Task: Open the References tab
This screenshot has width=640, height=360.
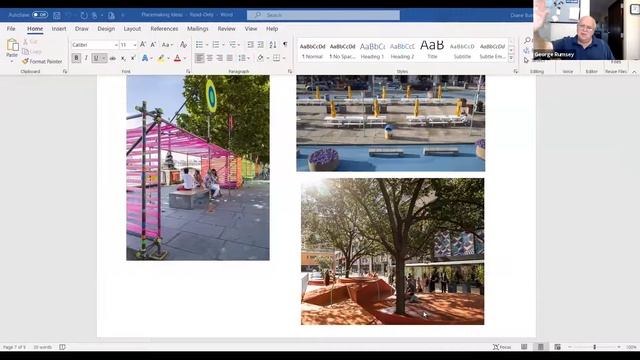Action: (x=164, y=29)
